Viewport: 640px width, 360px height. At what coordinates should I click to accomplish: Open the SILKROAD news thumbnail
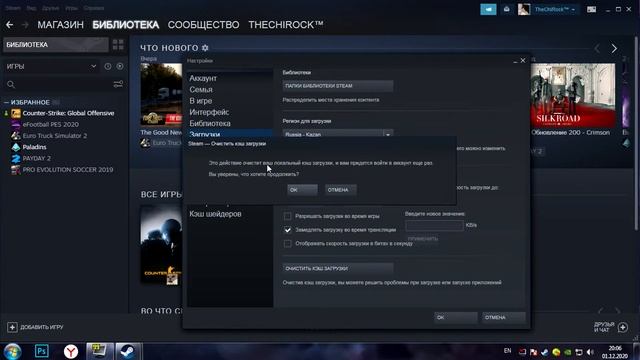click(x=573, y=95)
